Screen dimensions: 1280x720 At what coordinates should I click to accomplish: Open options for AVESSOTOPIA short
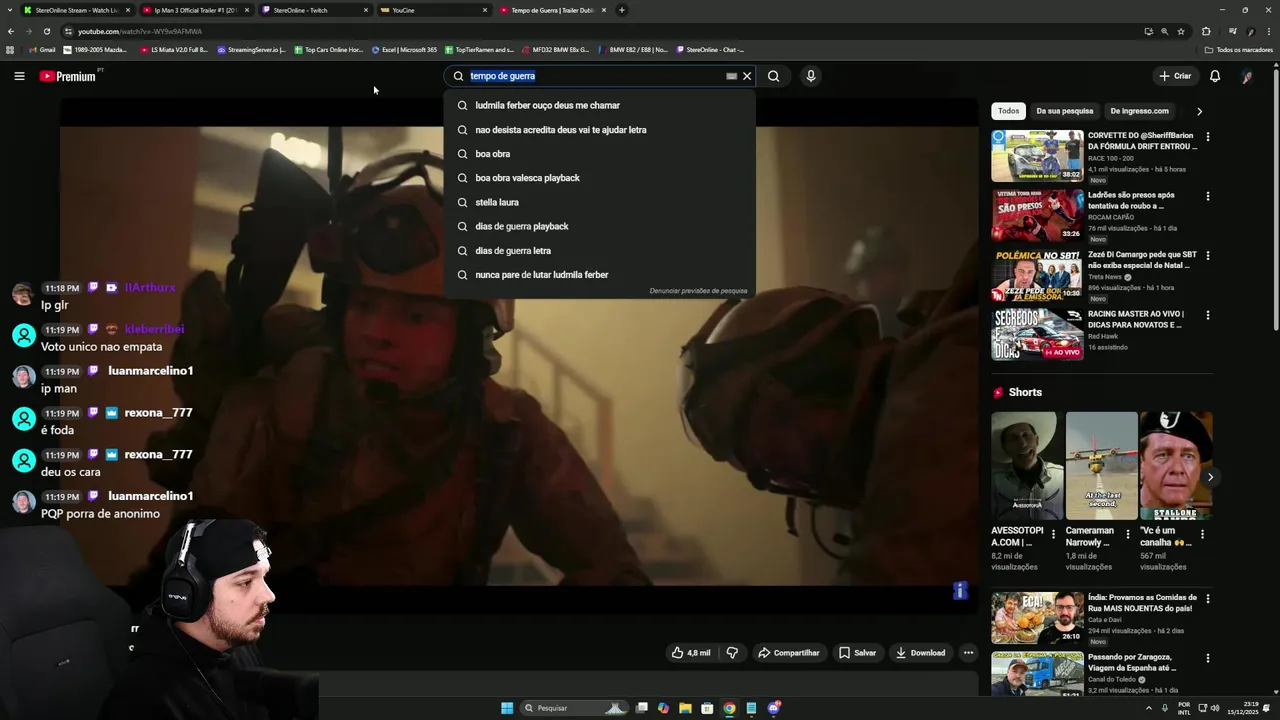(1053, 534)
